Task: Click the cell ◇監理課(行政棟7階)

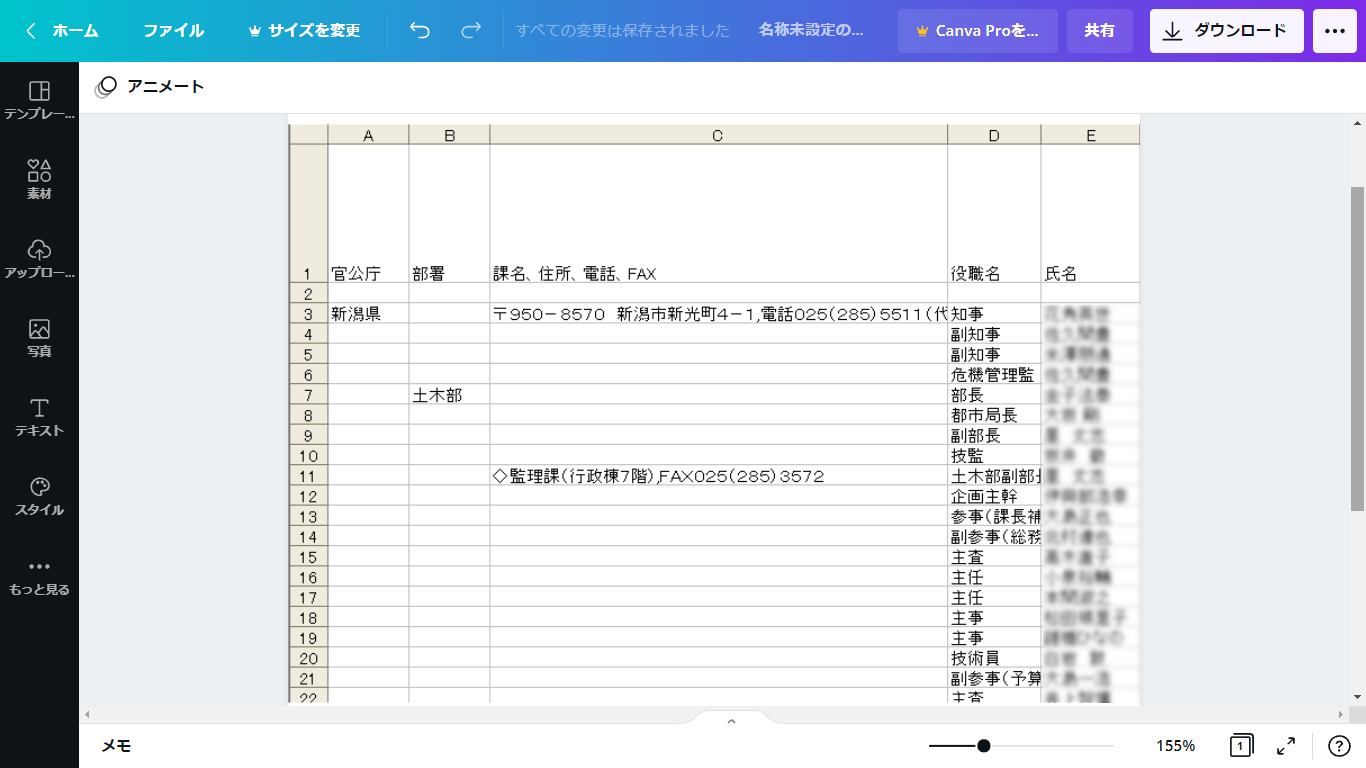Action: coord(718,476)
